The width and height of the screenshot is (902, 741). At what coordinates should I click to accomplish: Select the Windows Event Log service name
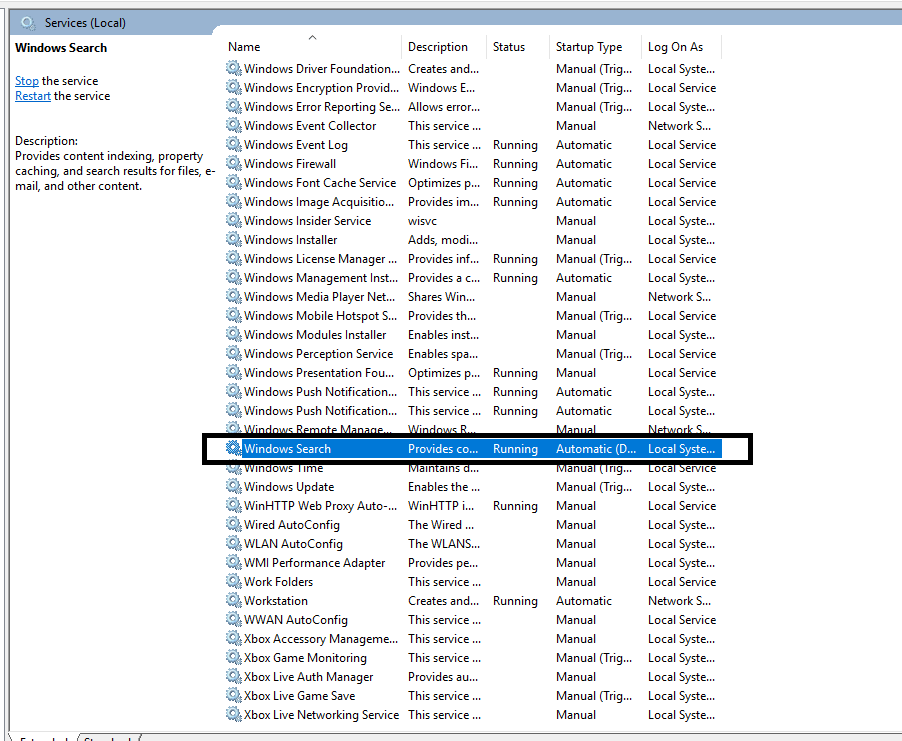[296, 145]
